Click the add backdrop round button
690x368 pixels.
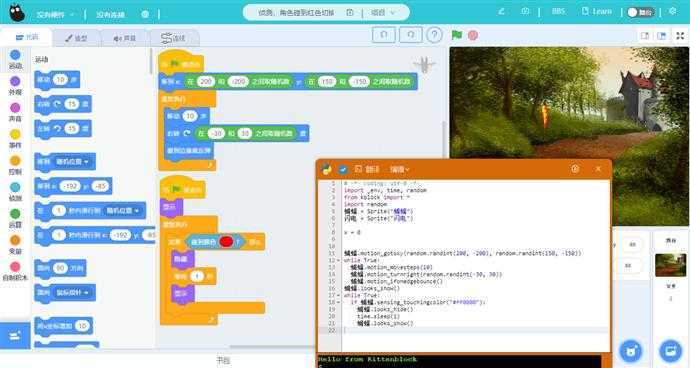(x=670, y=351)
